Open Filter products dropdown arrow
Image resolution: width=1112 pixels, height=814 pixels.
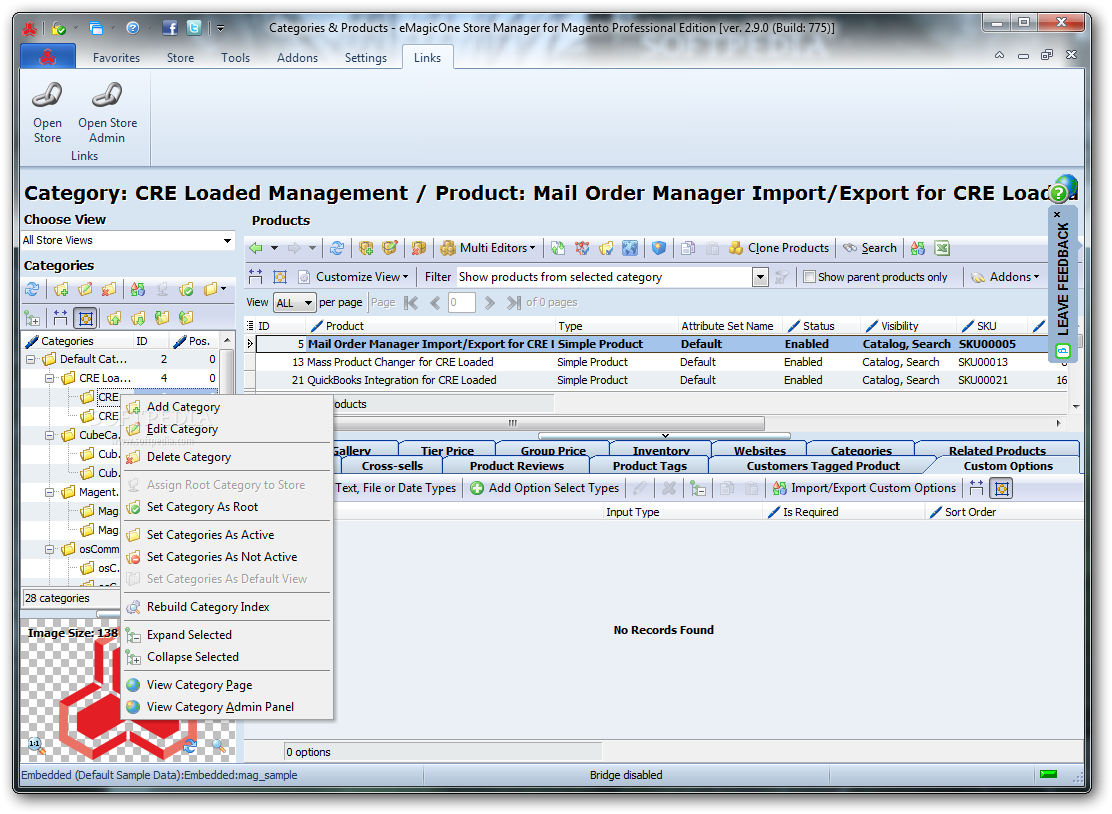point(760,277)
